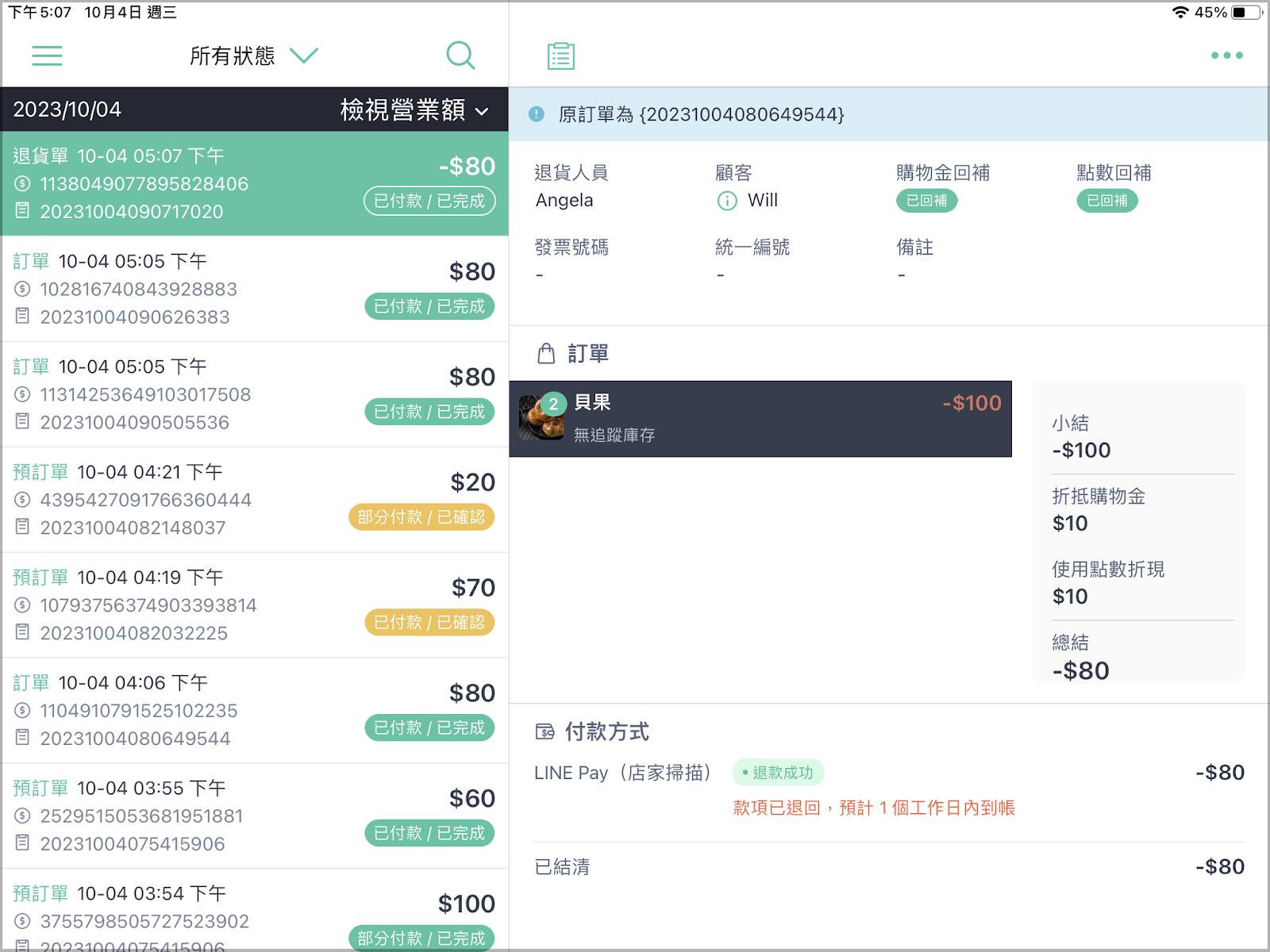Tap the 點數回補 已回補 badge
1270x952 pixels.
[1107, 201]
